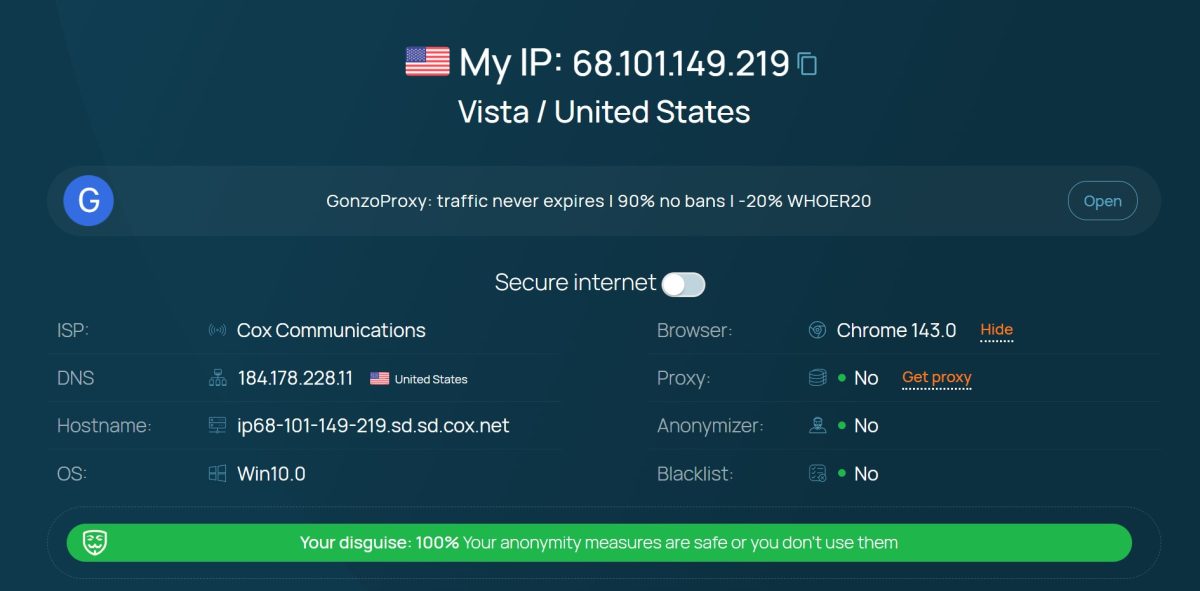
Task: Click the DNS network icon beside 184.178.228.11
Action: [217, 377]
